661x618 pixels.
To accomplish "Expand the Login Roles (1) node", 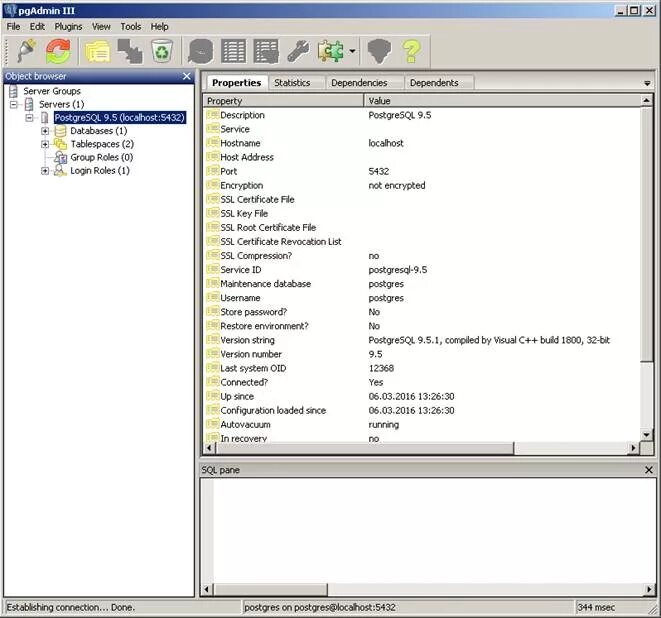I will 45,171.
